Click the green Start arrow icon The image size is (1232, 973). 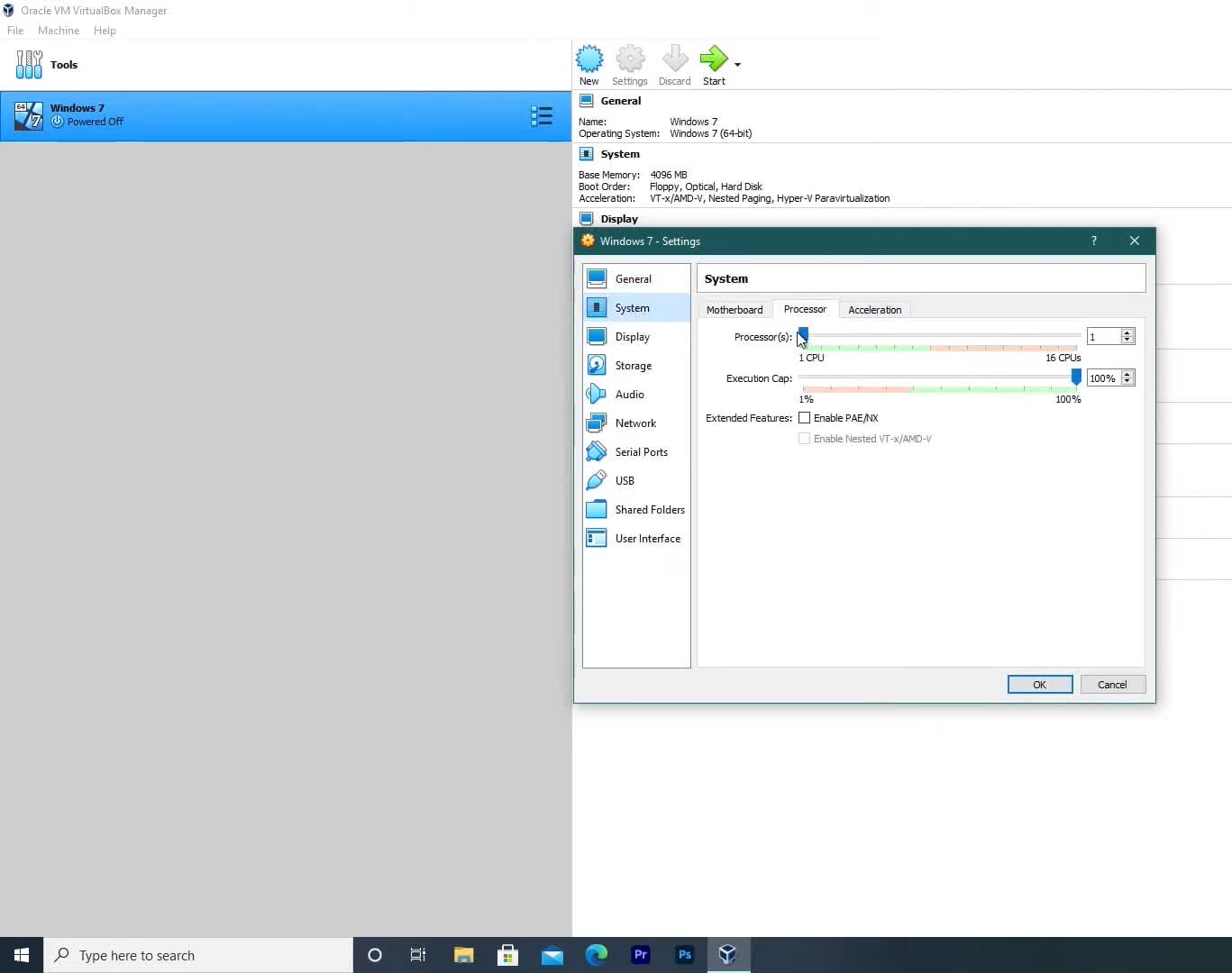(713, 59)
